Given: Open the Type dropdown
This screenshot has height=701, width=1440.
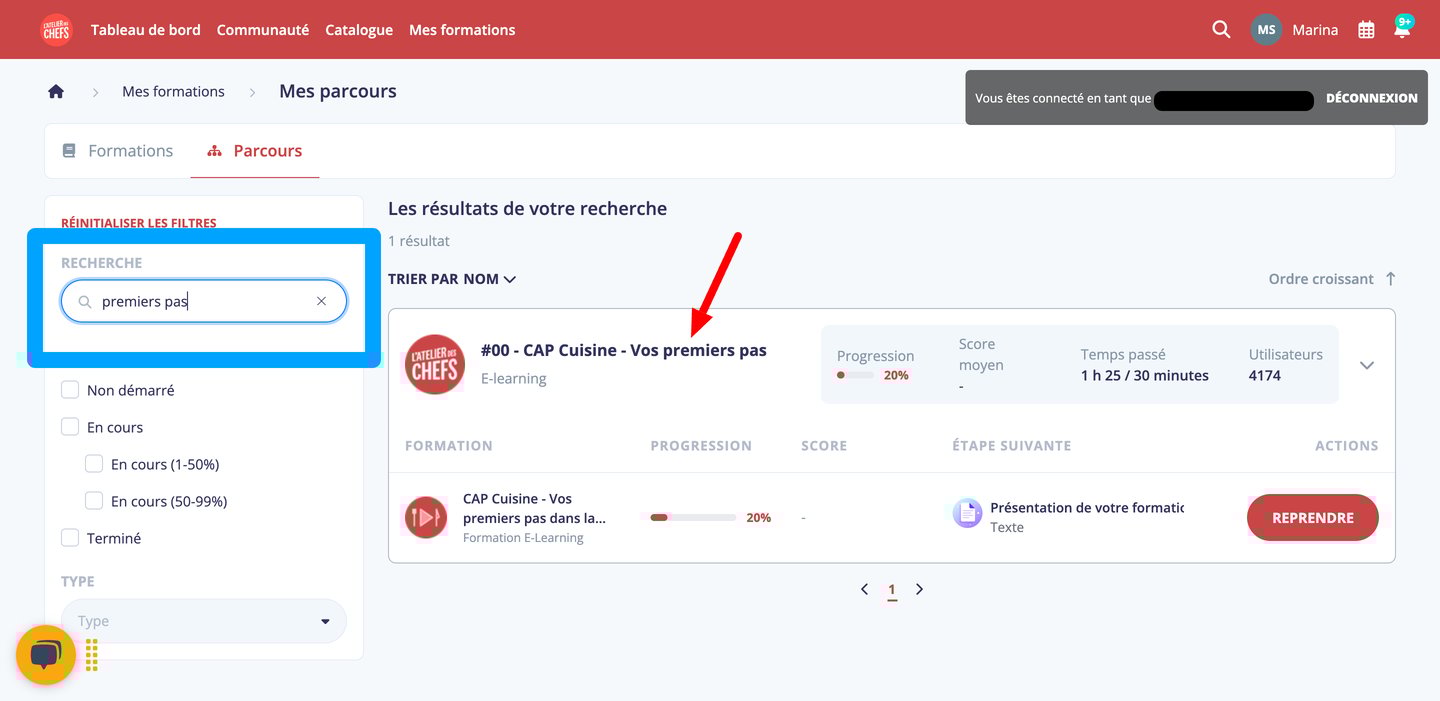Looking at the screenshot, I should (x=204, y=621).
